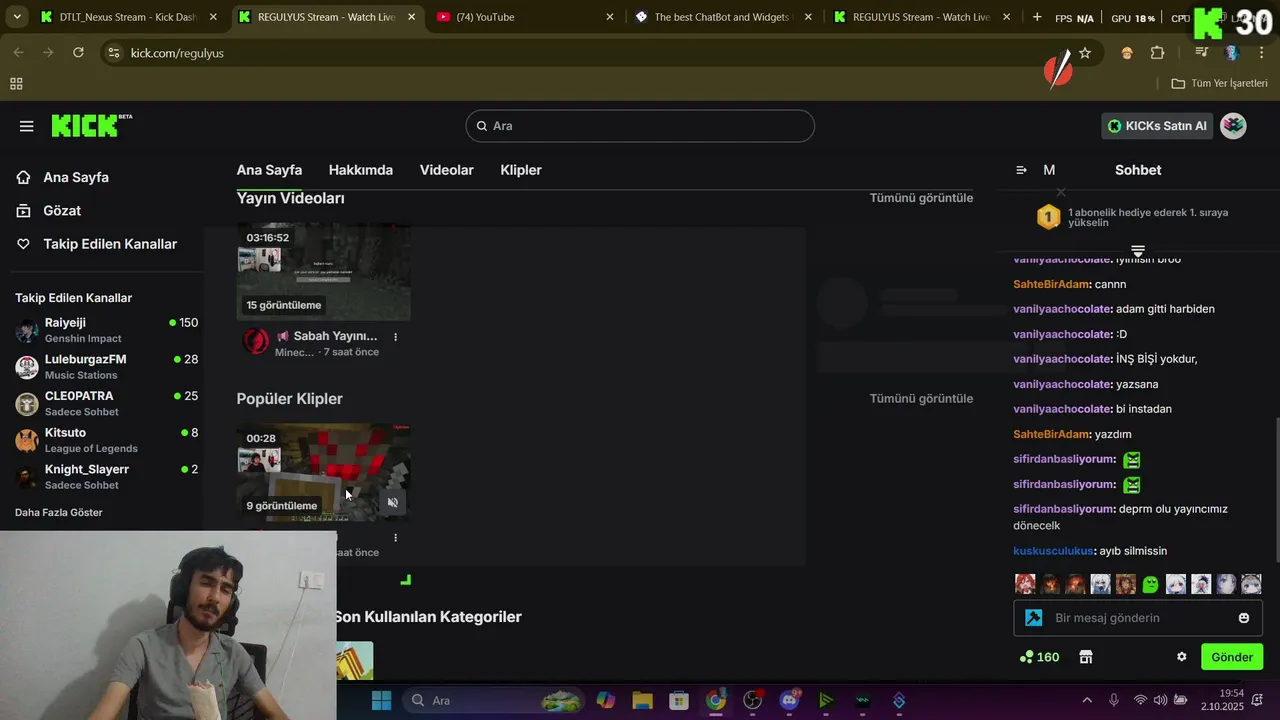Click the KICKs Satın Al button
The height and width of the screenshot is (720, 1280).
click(x=1157, y=126)
